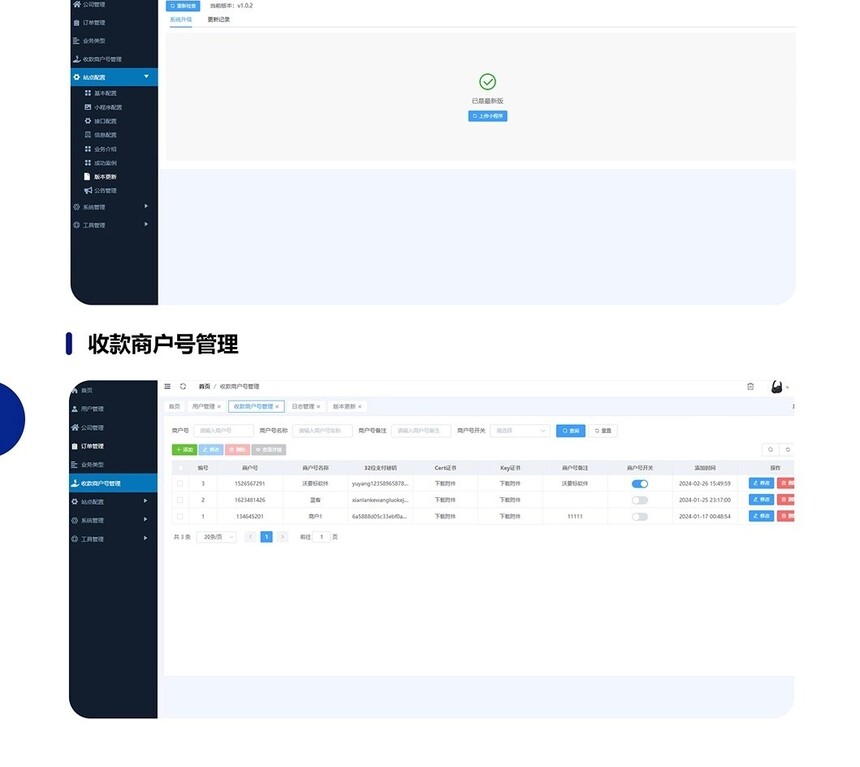
Task: Open 公司管理 in the merchant screenshot sidebar
Action: [x=87, y=427]
